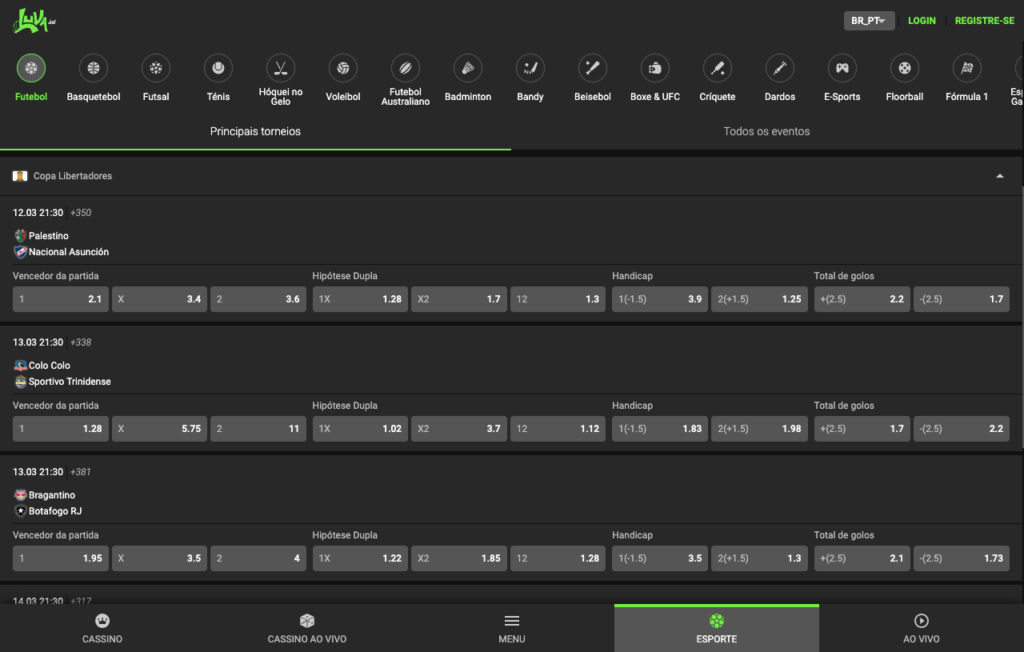Select 1X double chance 1.28 Palestino match
Image resolution: width=1024 pixels, height=652 pixels.
click(x=360, y=299)
